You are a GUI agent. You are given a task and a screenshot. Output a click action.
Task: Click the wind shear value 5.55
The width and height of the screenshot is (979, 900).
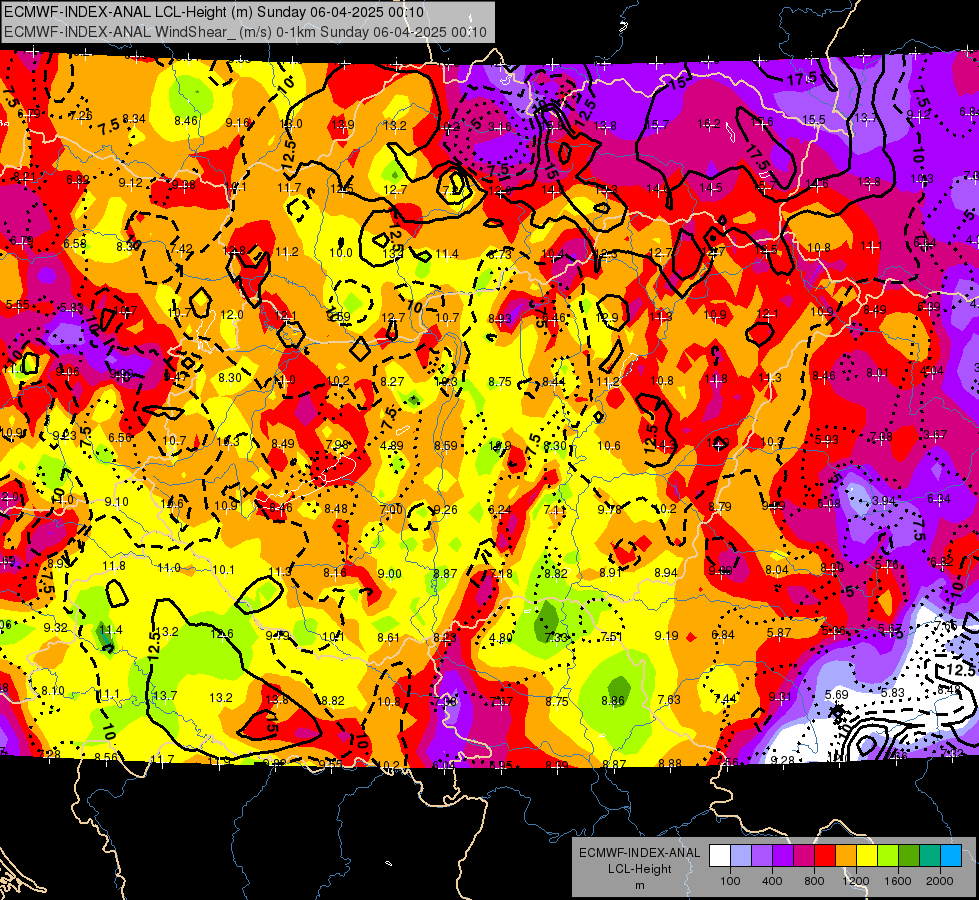click(17, 305)
